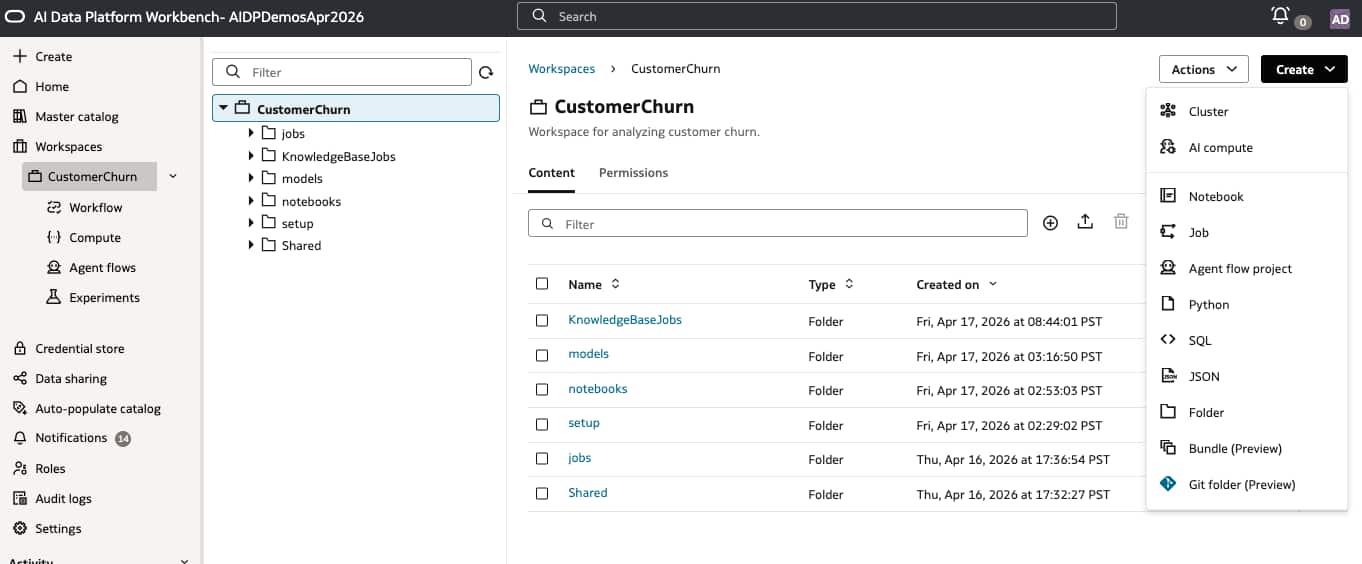The image size is (1362, 564).
Task: Choose Python from Create menu
Action: pyautogui.click(x=1247, y=304)
